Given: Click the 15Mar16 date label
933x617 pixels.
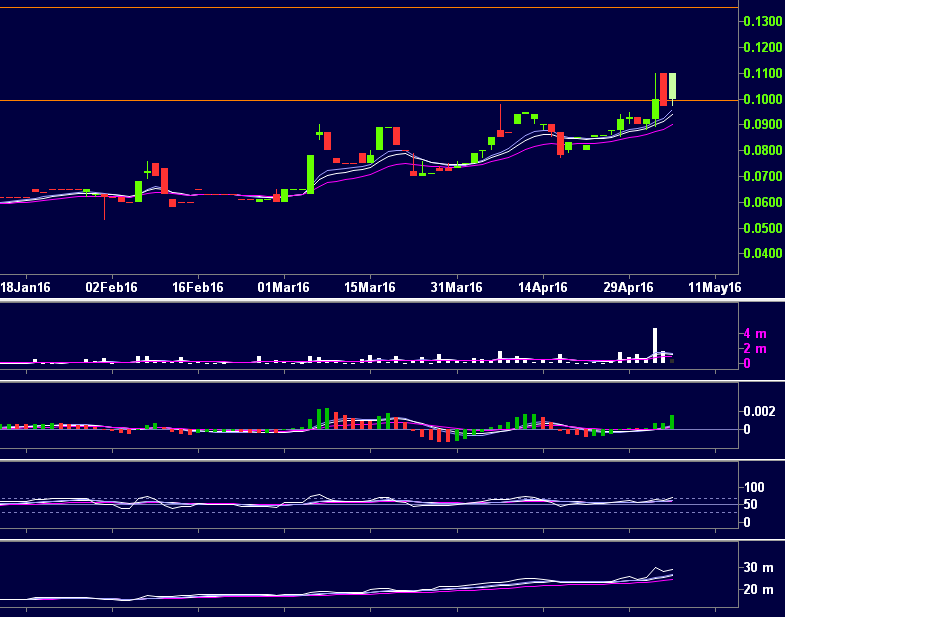Looking at the screenshot, I should tap(370, 287).
